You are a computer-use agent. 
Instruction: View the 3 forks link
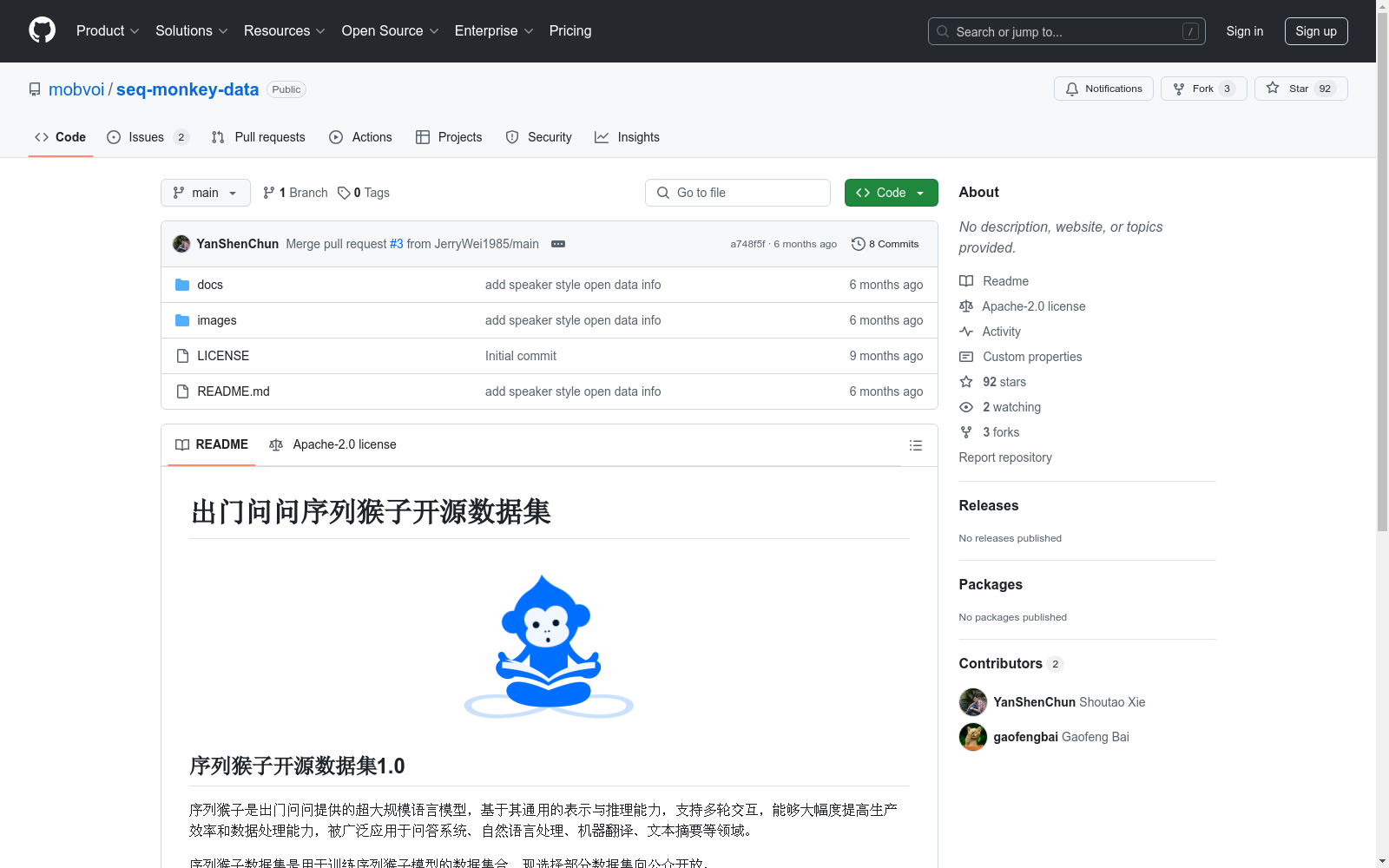(x=990, y=432)
